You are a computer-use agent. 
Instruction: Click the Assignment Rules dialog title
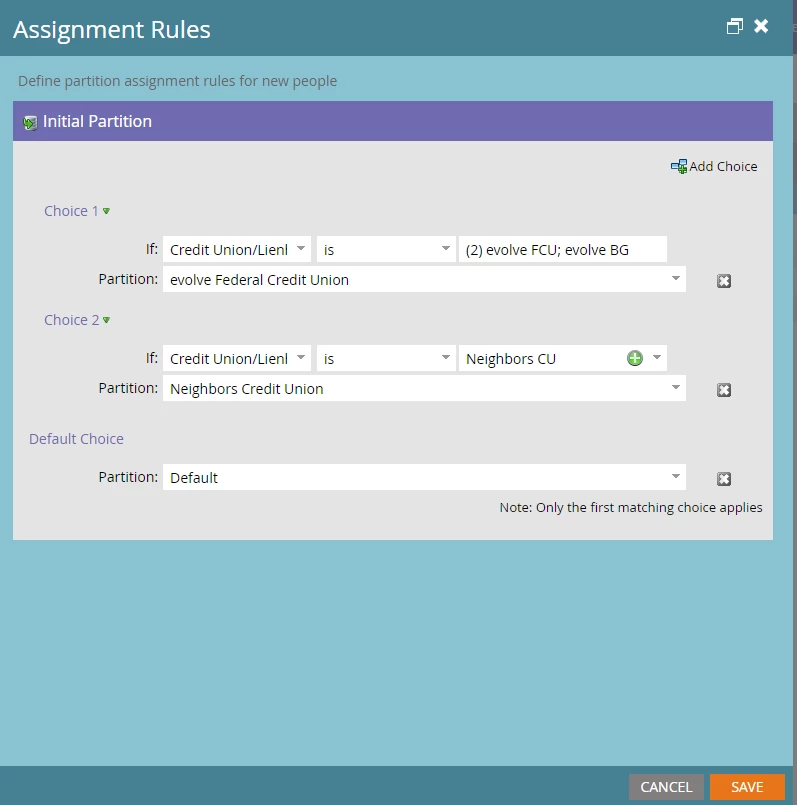tap(111, 29)
